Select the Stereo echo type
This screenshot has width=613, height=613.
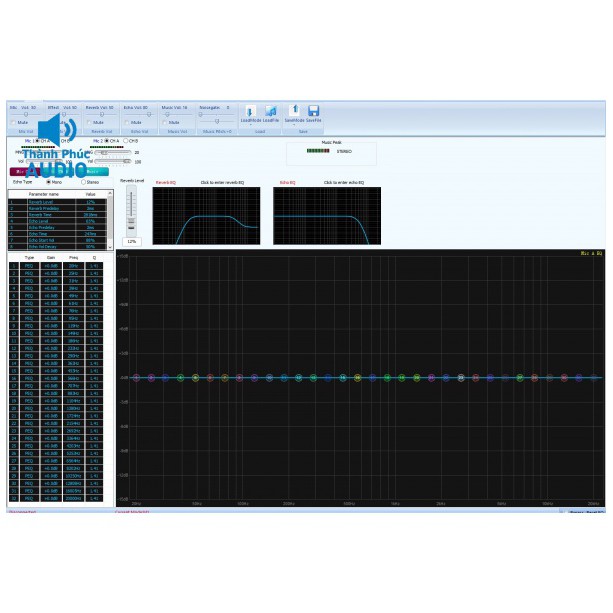[x=84, y=182]
